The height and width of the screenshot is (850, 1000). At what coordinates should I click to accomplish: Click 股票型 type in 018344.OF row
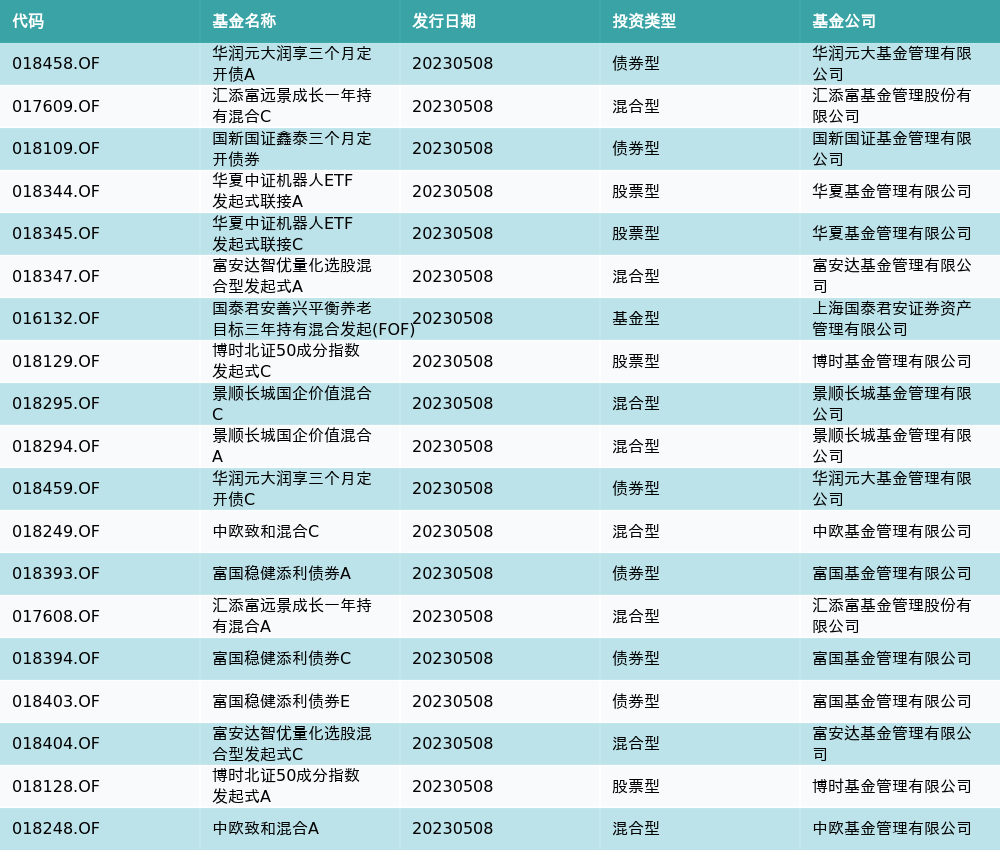[636, 191]
